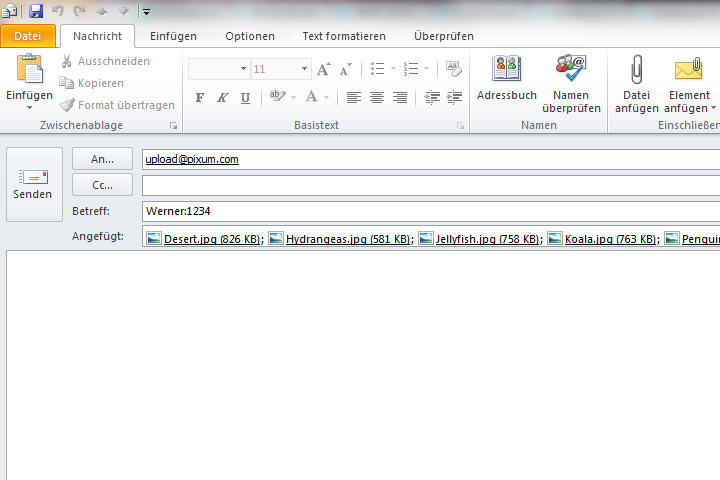Apply font color with A icon

(x=311, y=96)
